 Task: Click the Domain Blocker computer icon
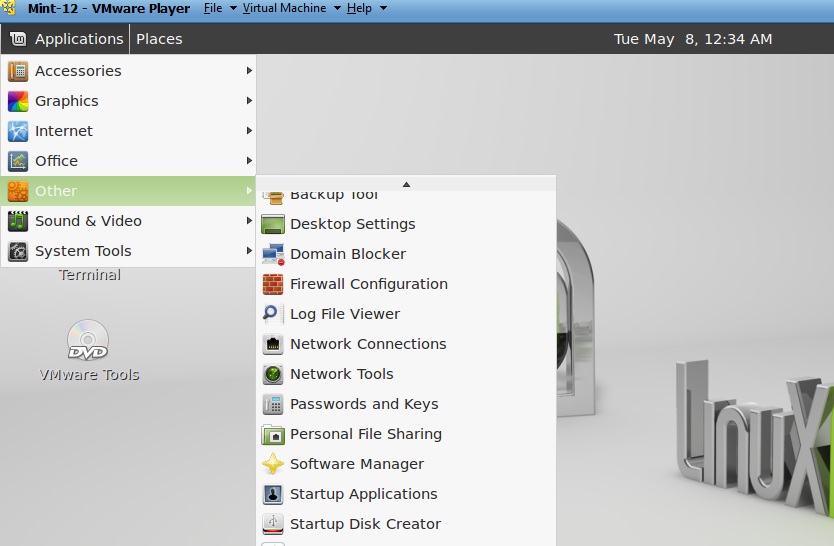pos(273,254)
